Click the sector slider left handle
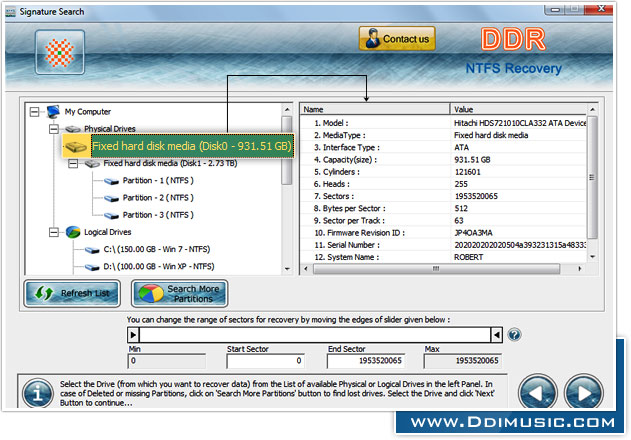This screenshot has height=440, width=631. pos(133,335)
